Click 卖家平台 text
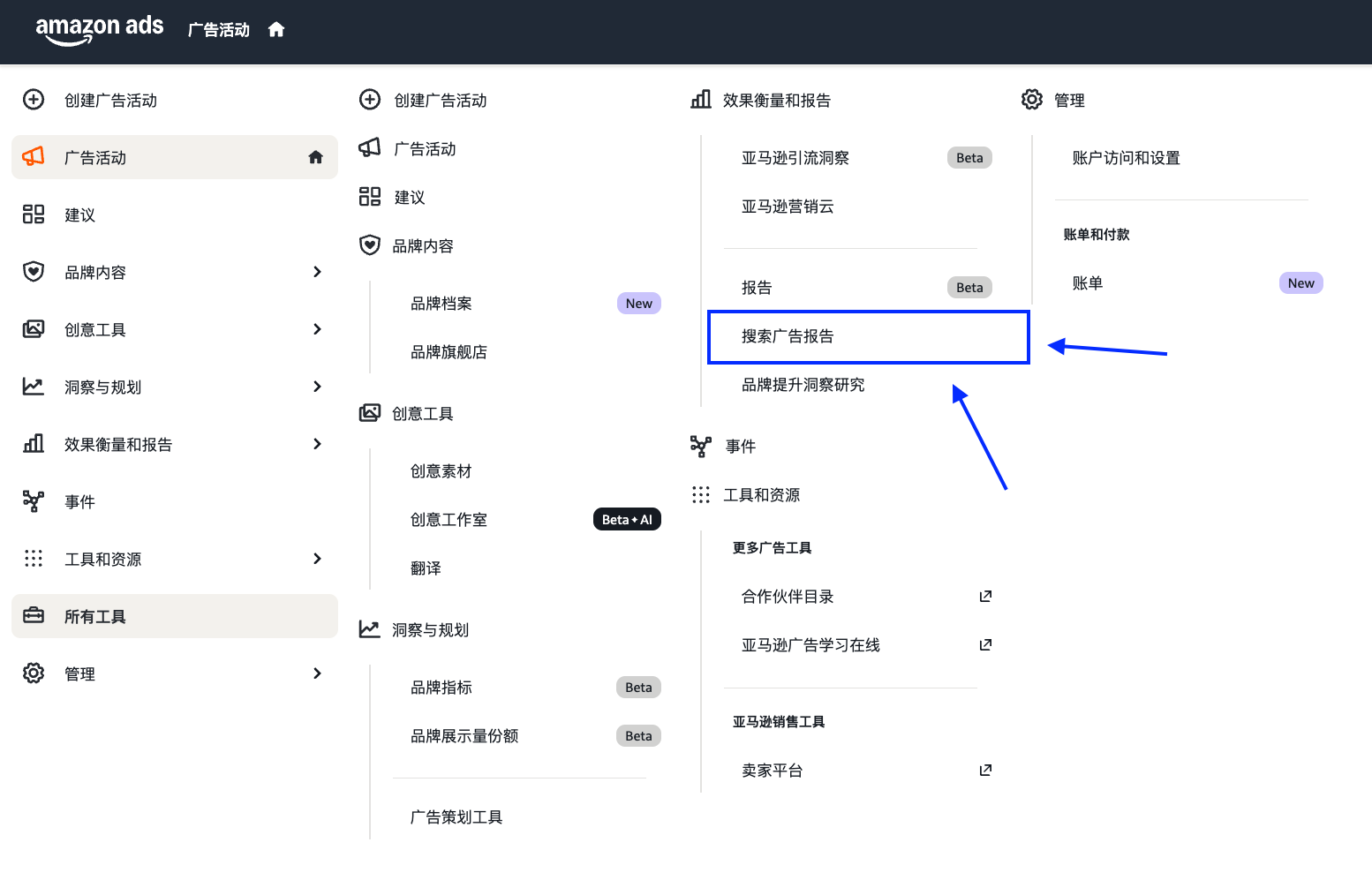The width and height of the screenshot is (1372, 880). coord(773,771)
